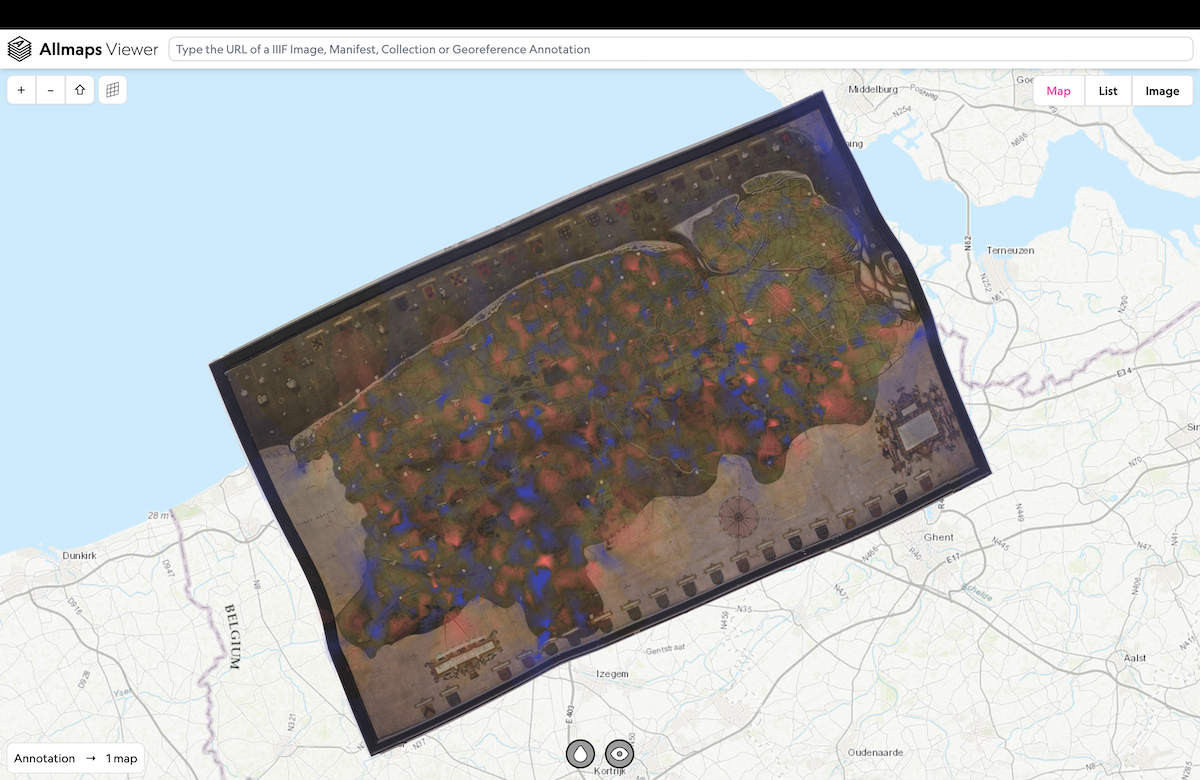Click the compass rose on historic map
This screenshot has height=780, width=1200.
tap(738, 516)
